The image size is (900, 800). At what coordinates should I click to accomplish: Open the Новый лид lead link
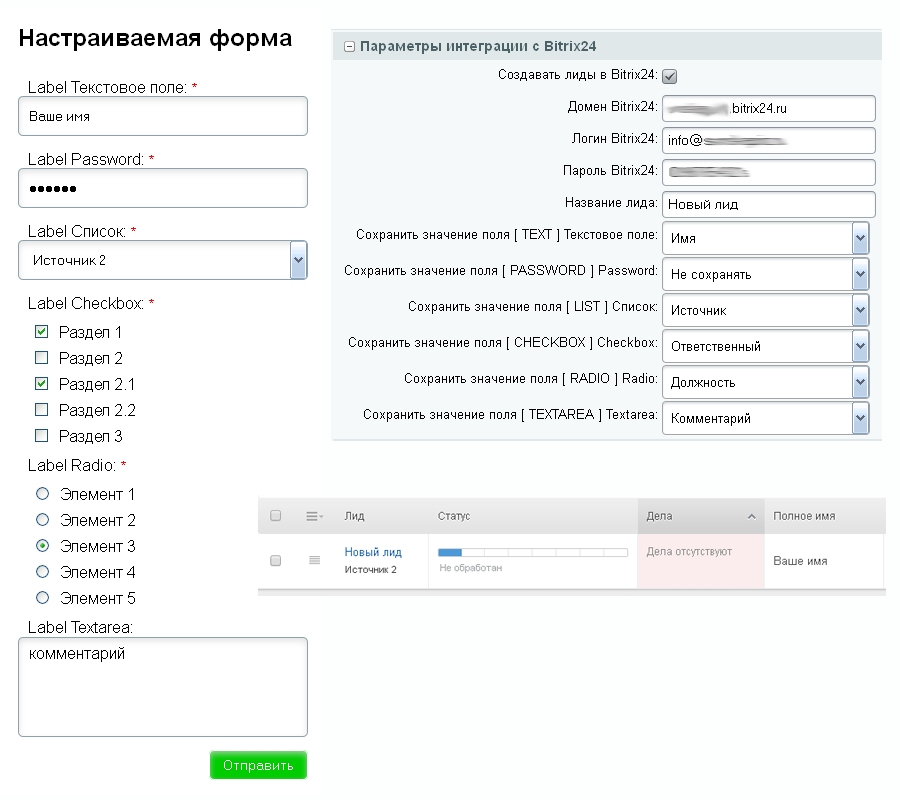(x=373, y=552)
